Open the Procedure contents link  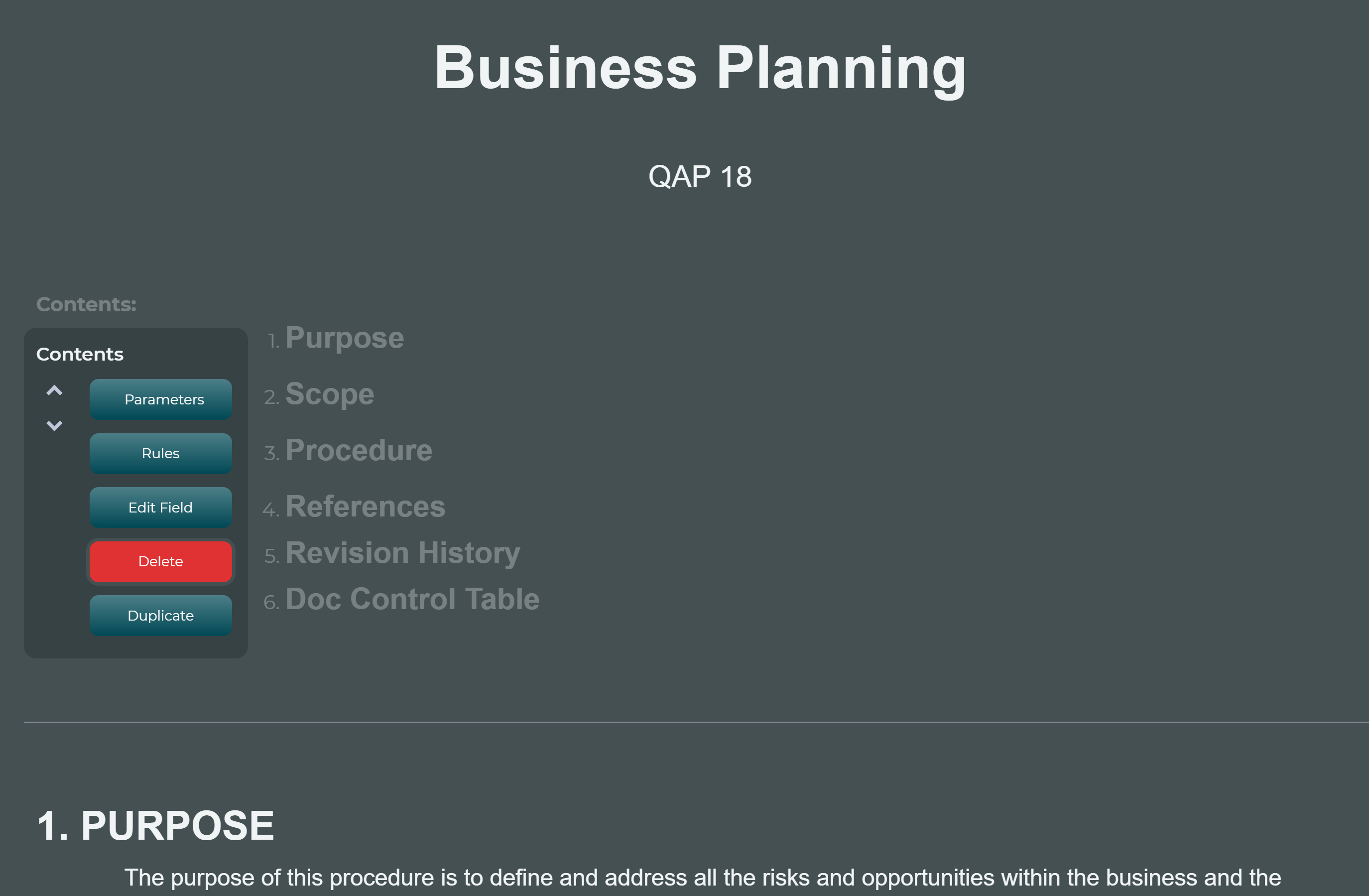tap(359, 450)
